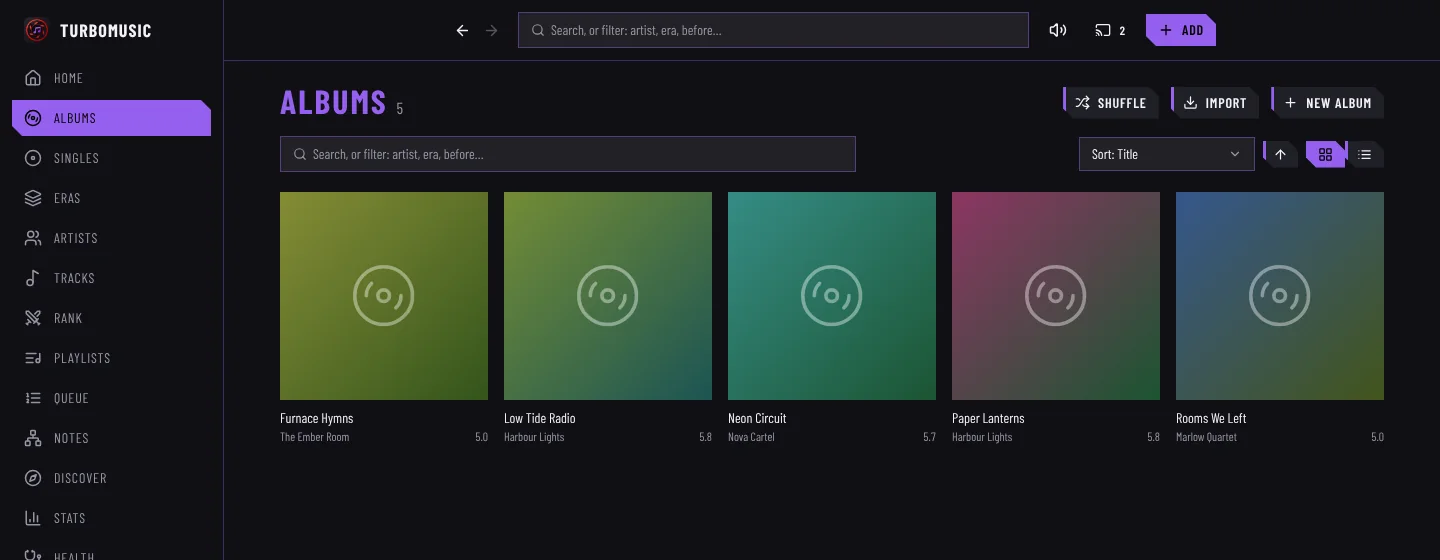Viewport: 1440px width, 560px height.
Task: Click the Notes network icon
Action: pos(33,438)
